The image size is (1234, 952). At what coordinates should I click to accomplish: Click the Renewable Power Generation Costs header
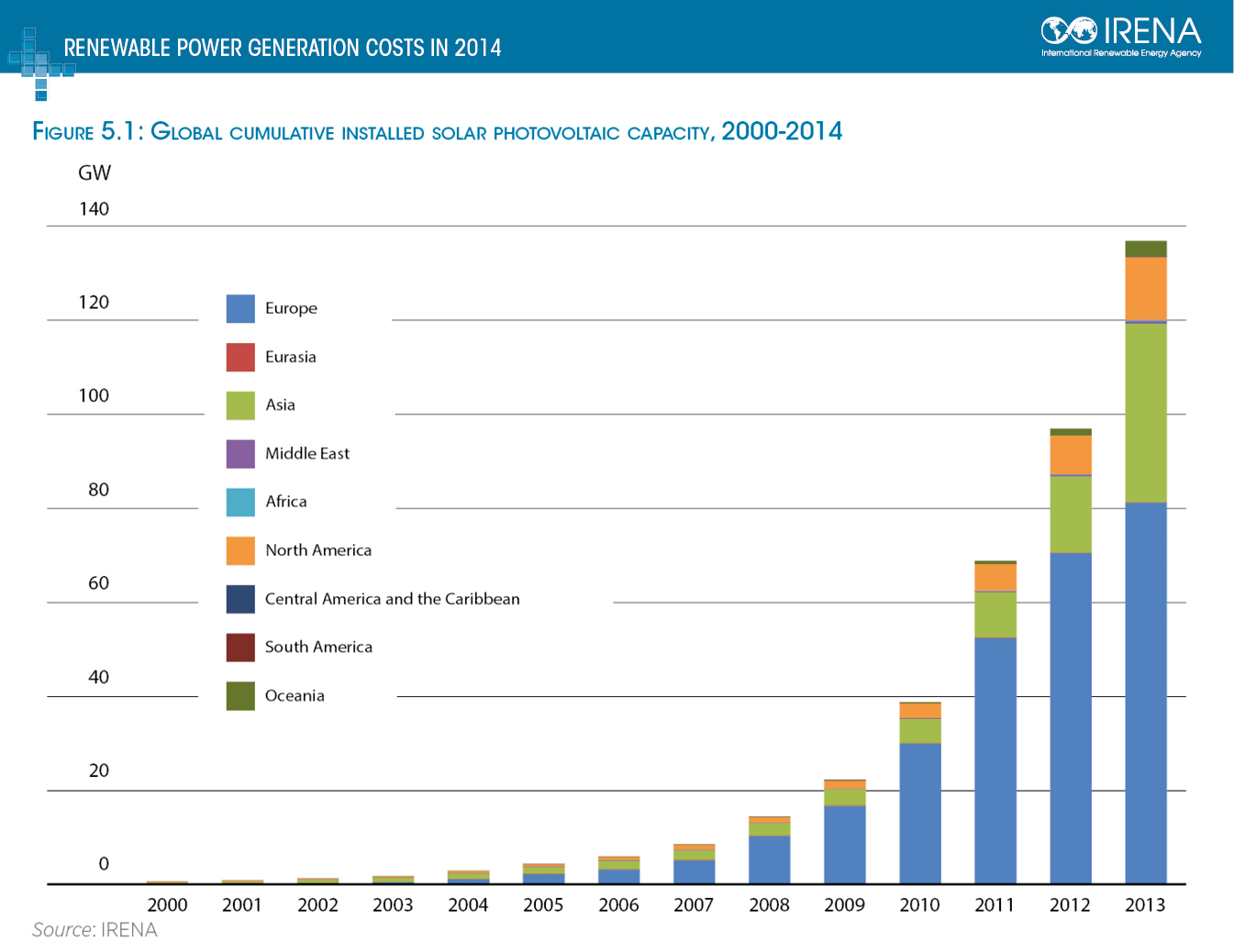point(282,47)
